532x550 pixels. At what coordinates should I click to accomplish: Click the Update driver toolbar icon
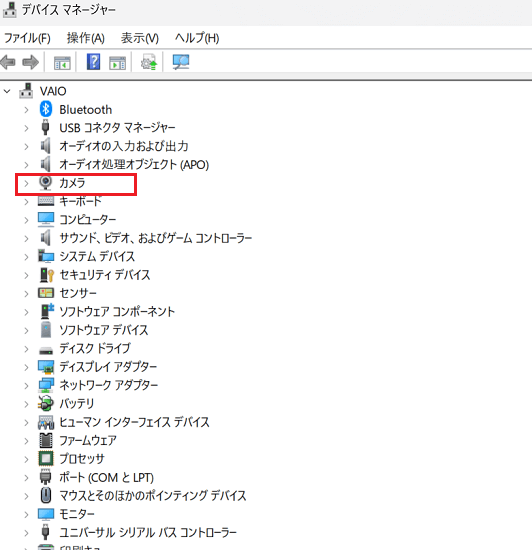pyautogui.click(x=149, y=62)
